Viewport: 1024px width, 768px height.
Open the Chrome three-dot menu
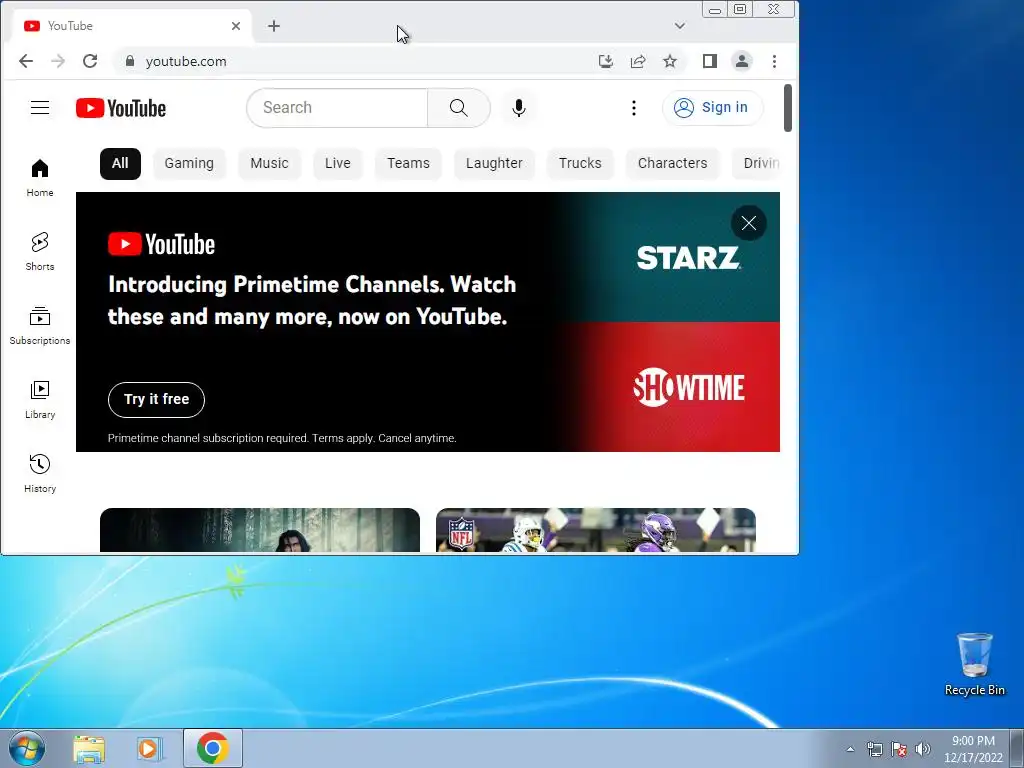[x=775, y=61]
